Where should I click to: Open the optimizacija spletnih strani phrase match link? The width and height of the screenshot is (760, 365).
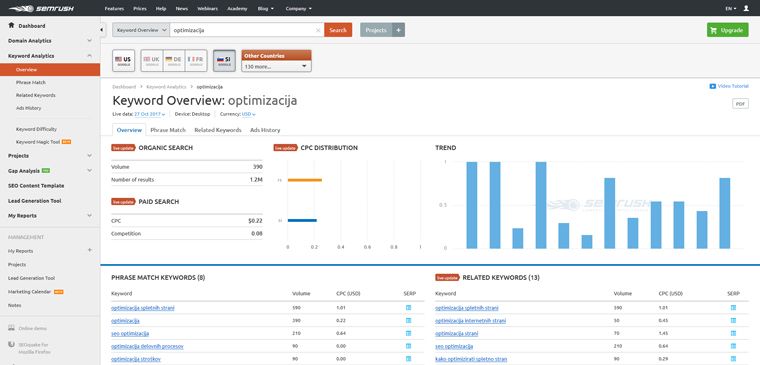tap(142, 308)
